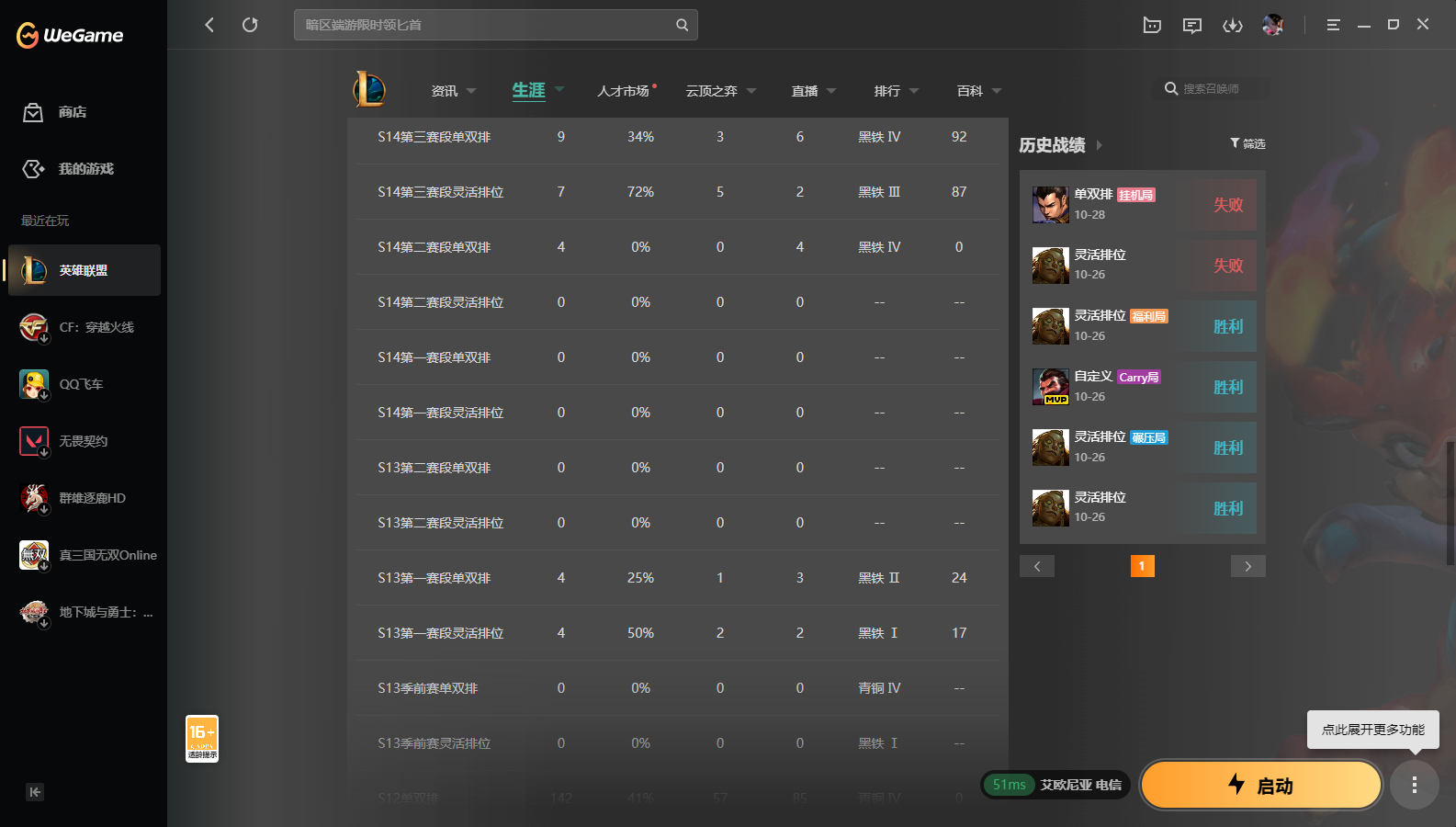This screenshot has width=1456, height=827.
Task: Expand 历史战绩 with the arrow
Action: point(1099,145)
